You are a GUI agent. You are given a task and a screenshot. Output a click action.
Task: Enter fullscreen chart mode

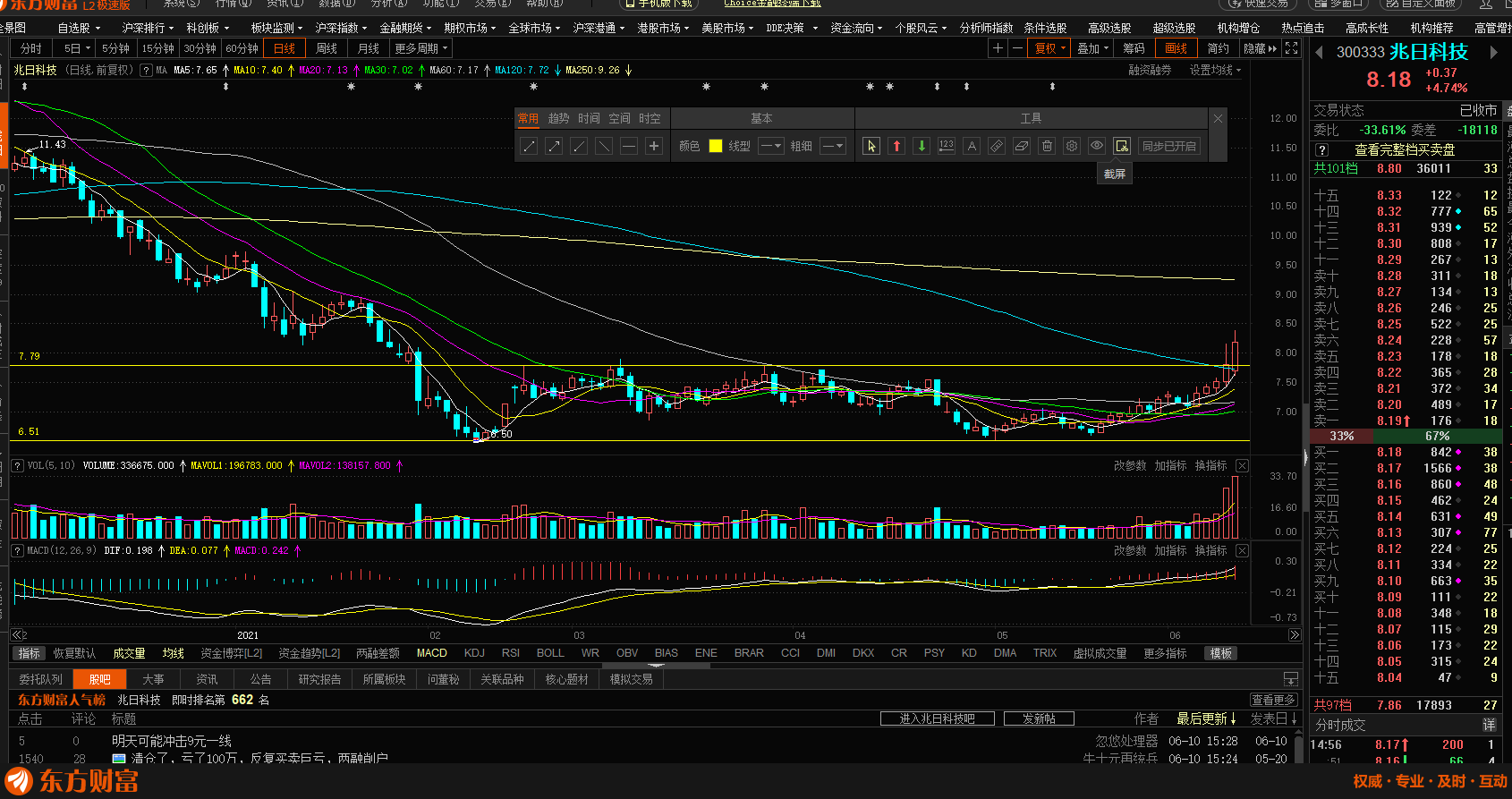click(x=1291, y=48)
